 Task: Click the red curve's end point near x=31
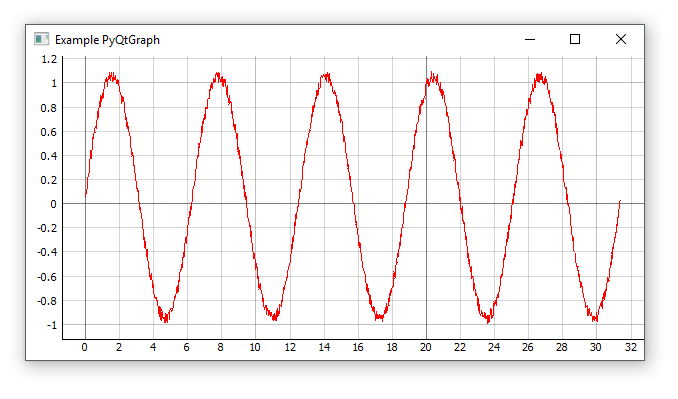click(x=620, y=202)
